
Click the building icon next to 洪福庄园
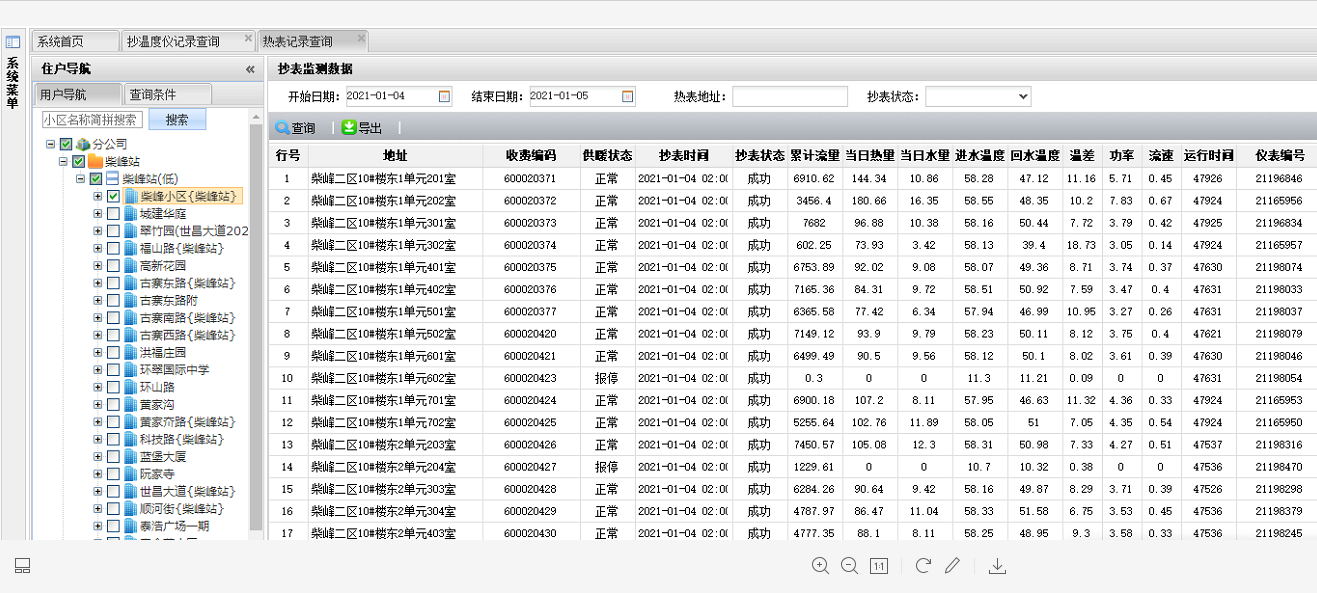point(131,352)
